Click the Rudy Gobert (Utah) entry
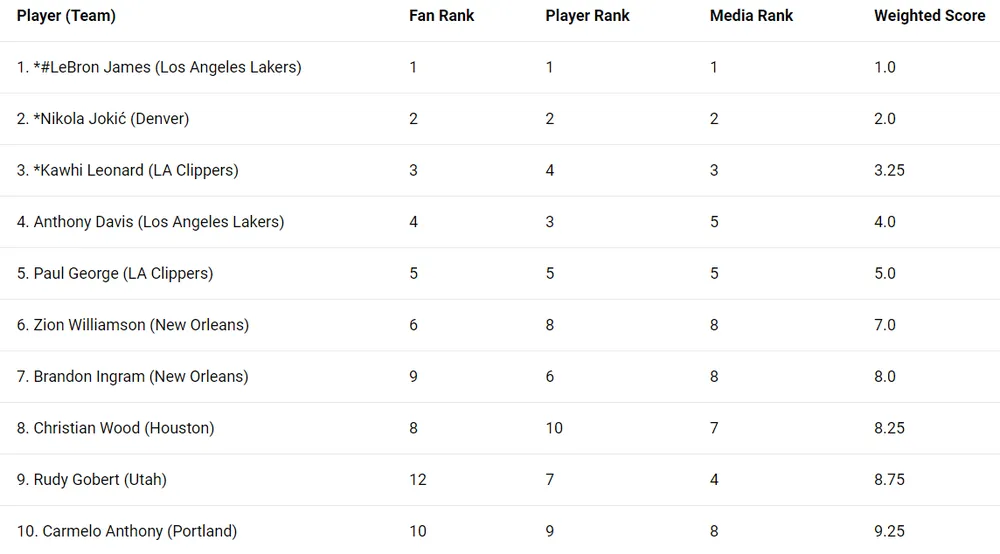Viewport: 1000px width, 554px height. click(92, 480)
